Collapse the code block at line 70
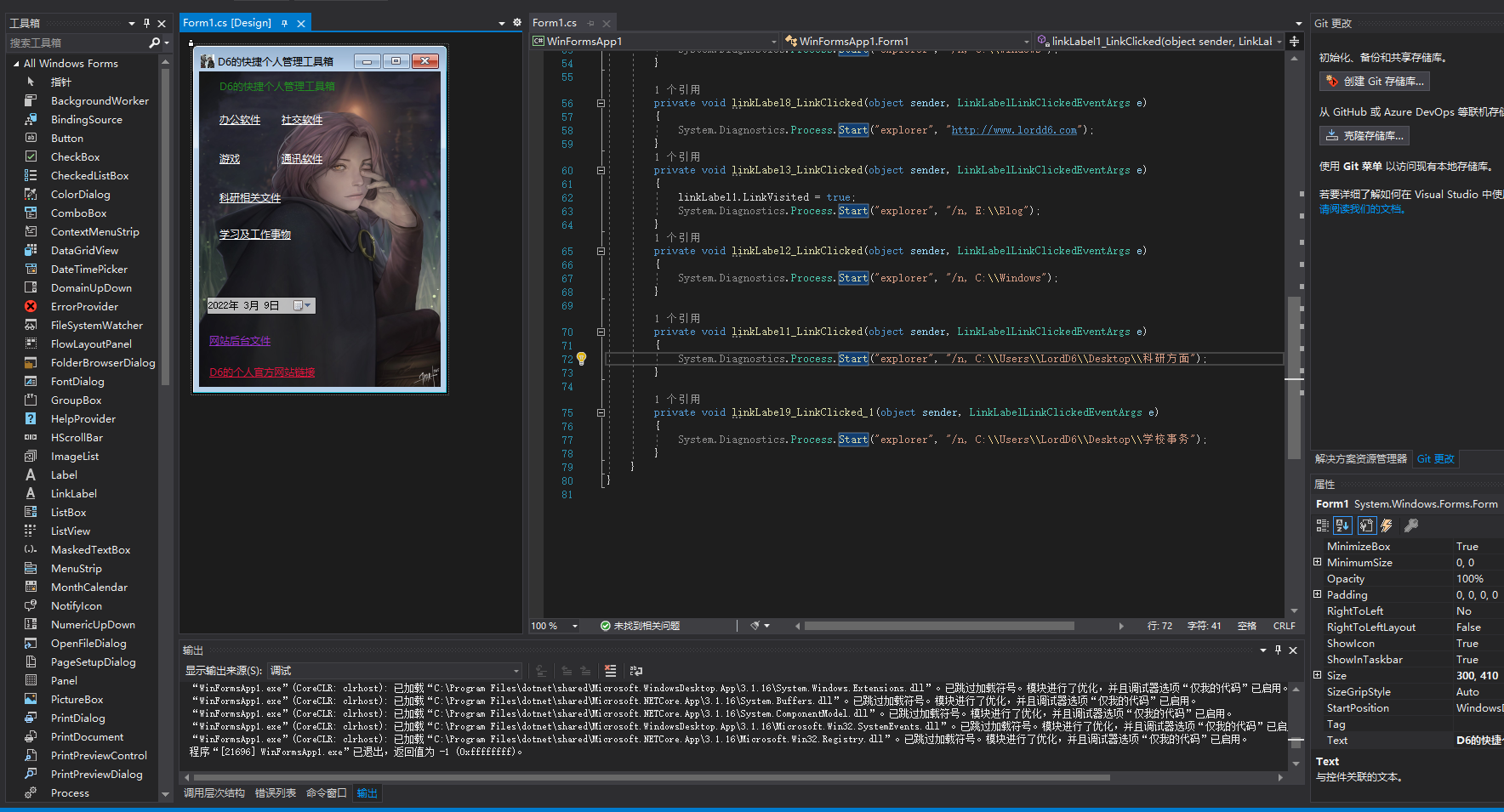The width and height of the screenshot is (1504, 812). (601, 332)
